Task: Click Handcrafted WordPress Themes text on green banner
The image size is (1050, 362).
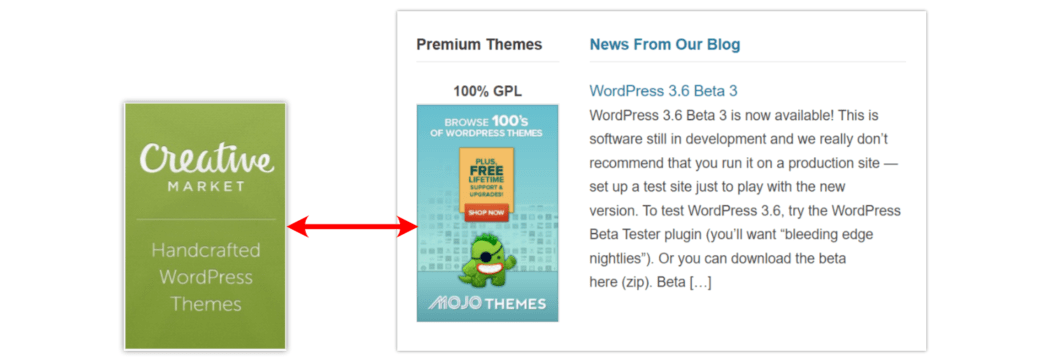Action: (206, 277)
